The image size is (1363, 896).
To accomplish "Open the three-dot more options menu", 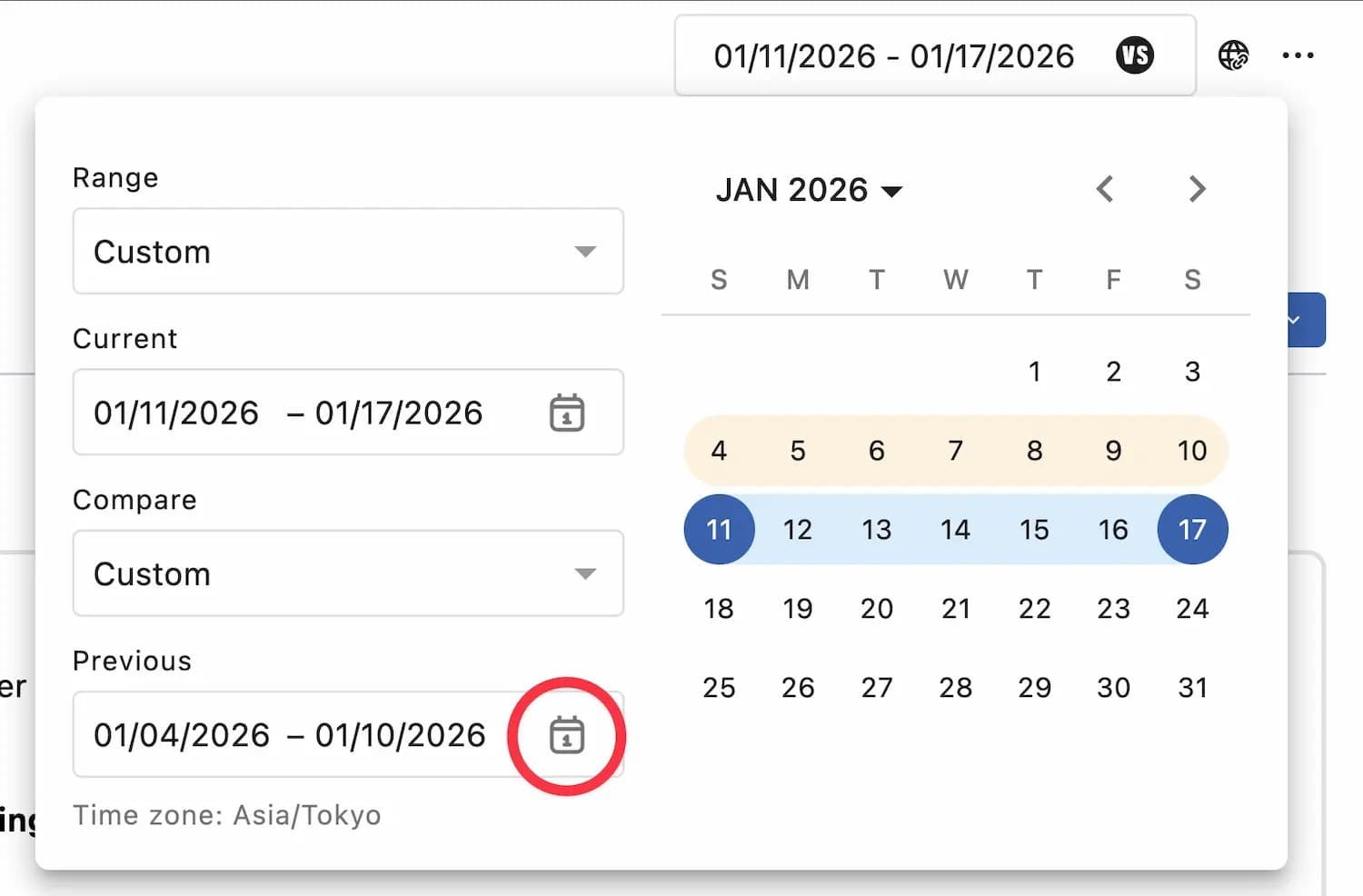I will 1298,55.
